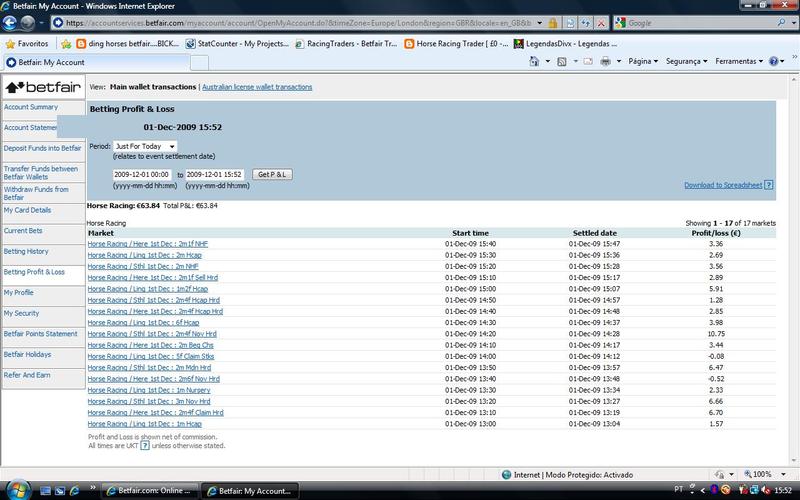Open 'Ling 1st Dec : 1m Hcap' market link

pyautogui.click(x=145, y=424)
